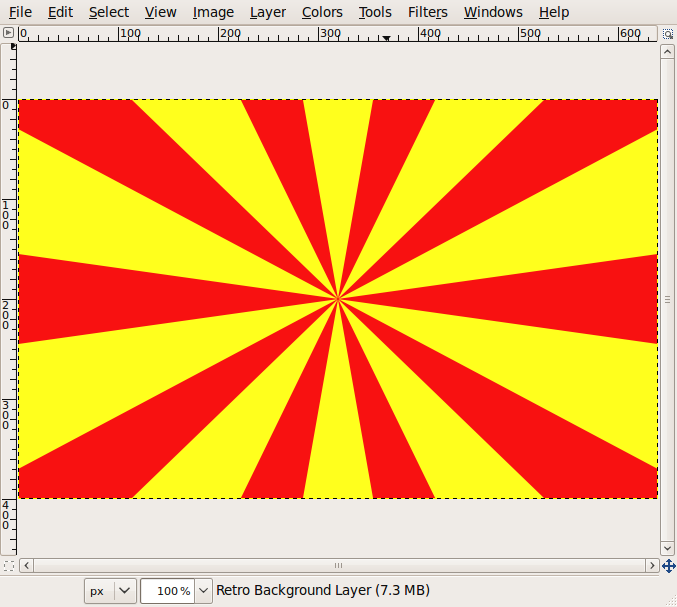Click the vertical scrollbar down arrow
Viewport: 677px width, 607px height.
click(x=667, y=548)
